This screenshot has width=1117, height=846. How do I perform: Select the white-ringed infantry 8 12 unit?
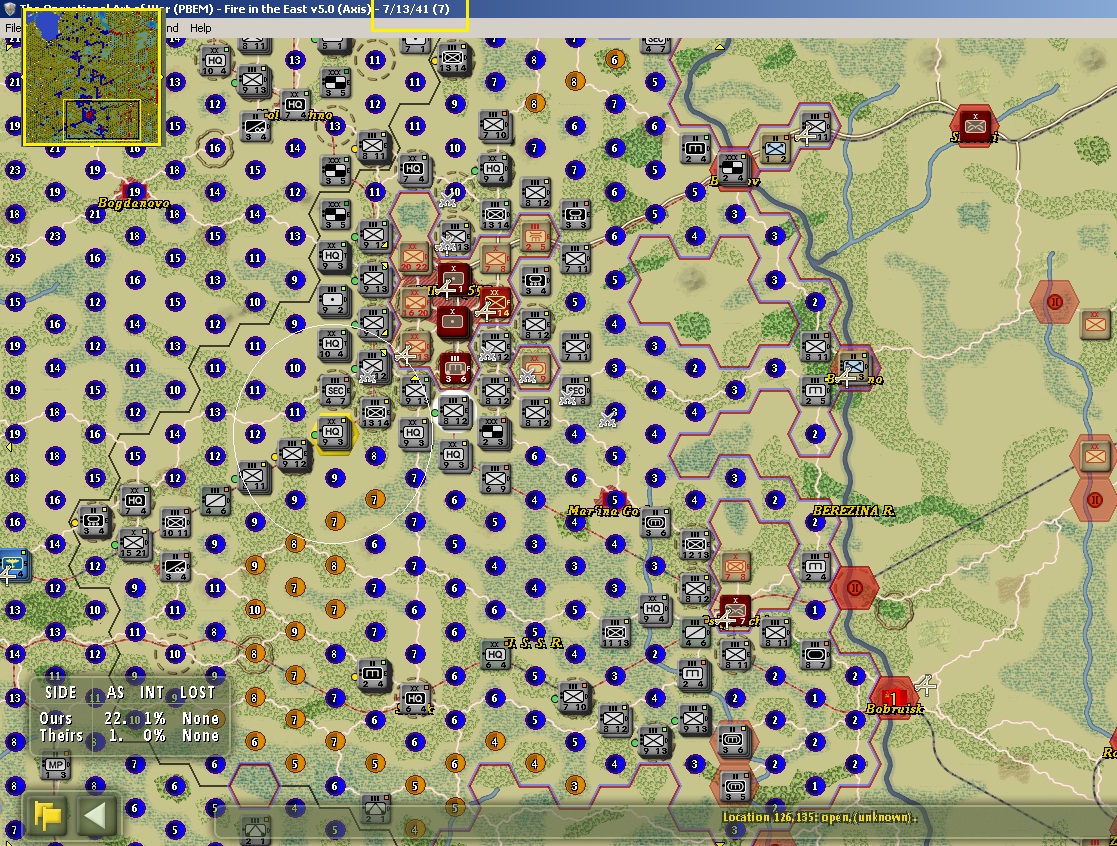[453, 412]
